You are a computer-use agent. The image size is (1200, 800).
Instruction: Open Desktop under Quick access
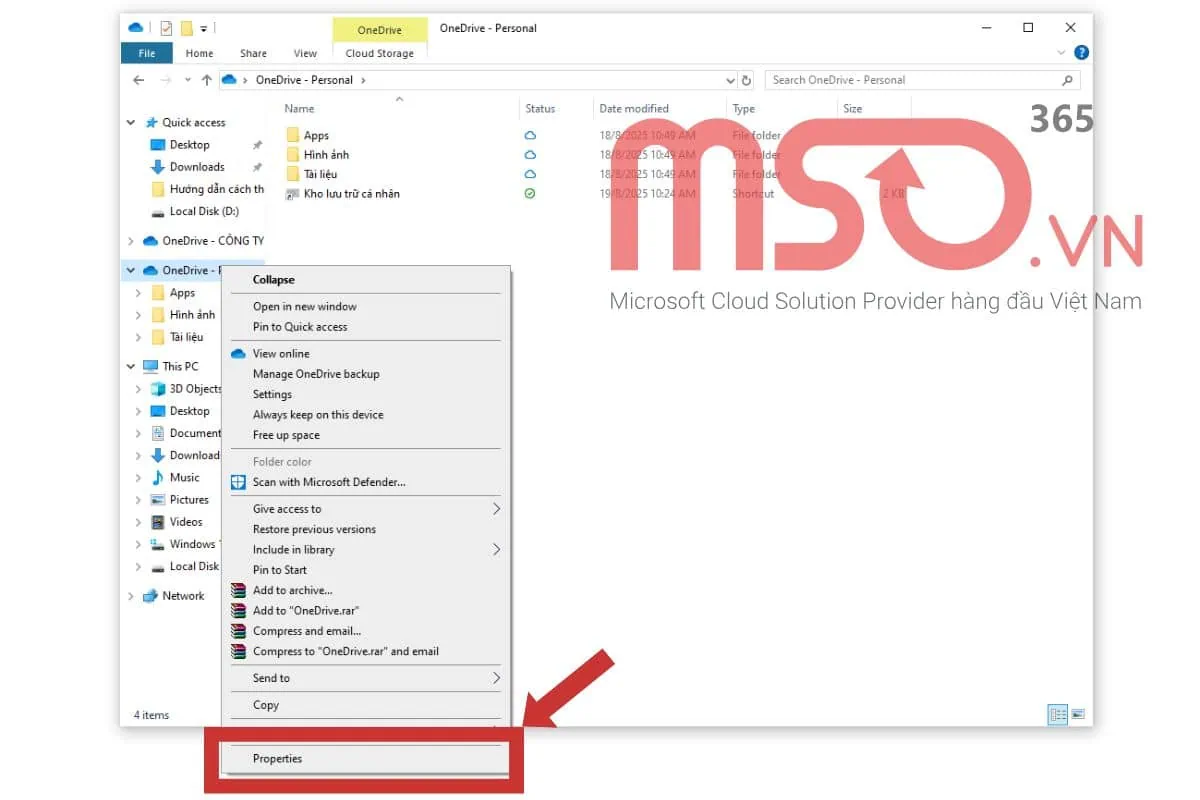(189, 145)
